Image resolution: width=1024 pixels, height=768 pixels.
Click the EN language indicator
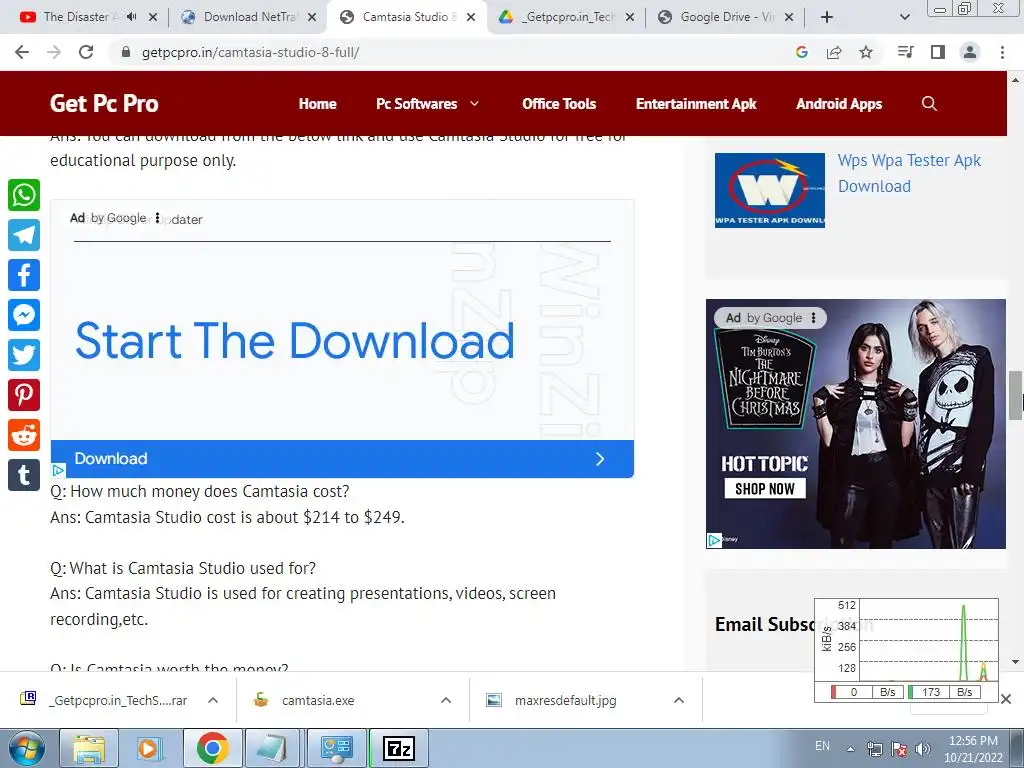point(822,746)
